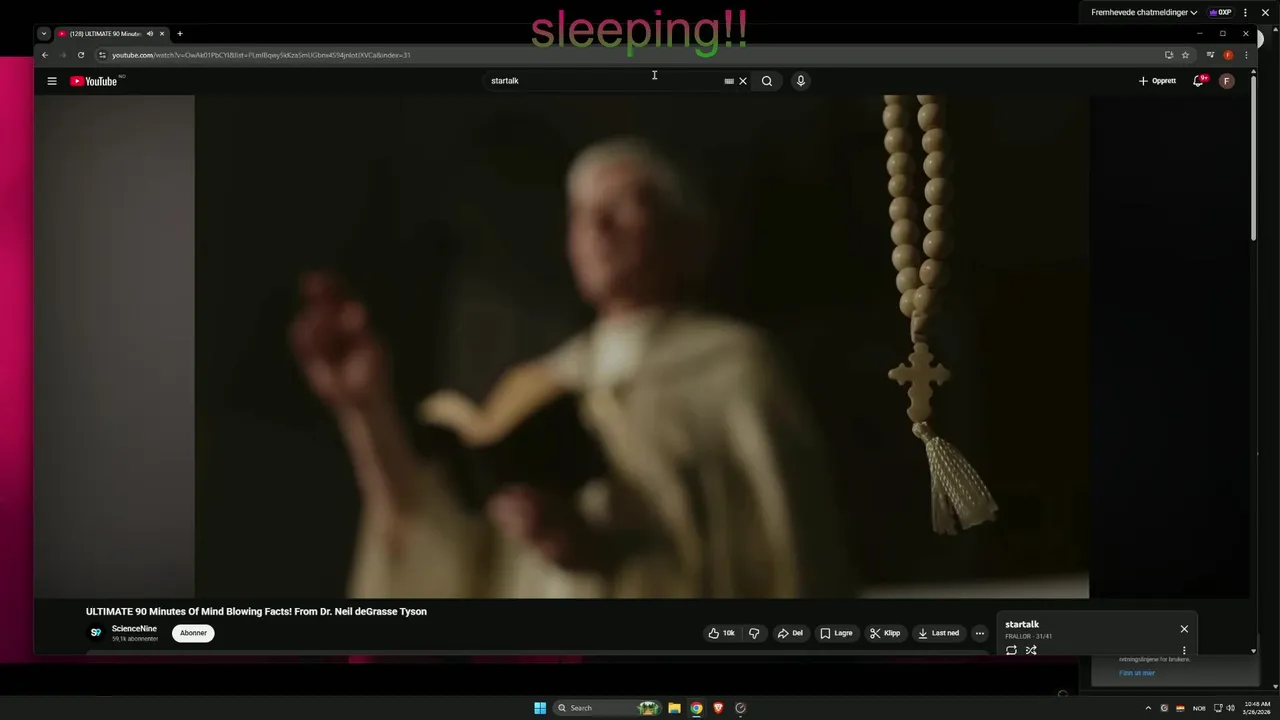This screenshot has height=720, width=1280.
Task: Go to the YouTube home logo
Action: [94, 81]
